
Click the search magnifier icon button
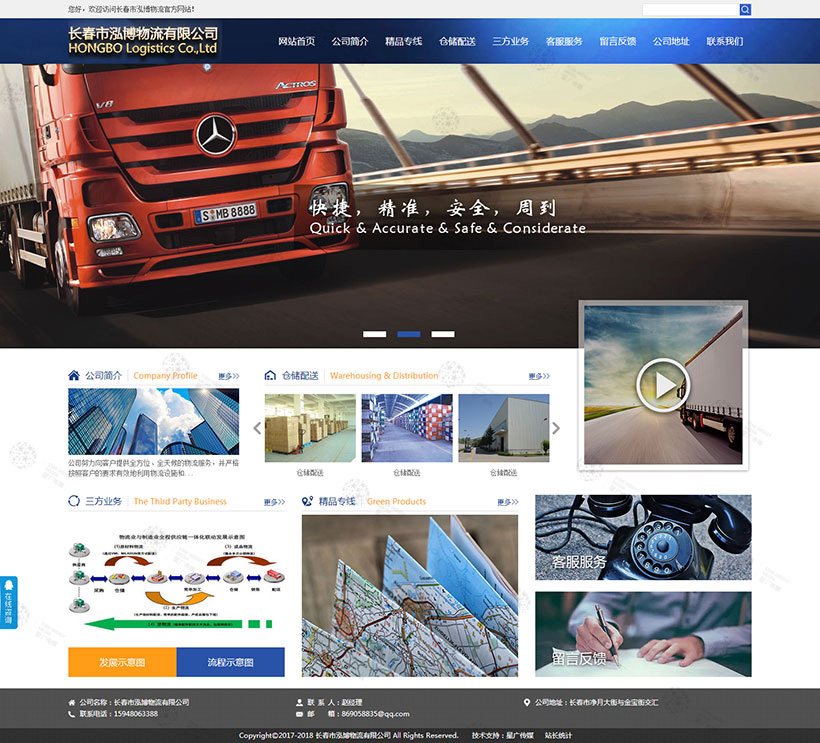(x=745, y=9)
